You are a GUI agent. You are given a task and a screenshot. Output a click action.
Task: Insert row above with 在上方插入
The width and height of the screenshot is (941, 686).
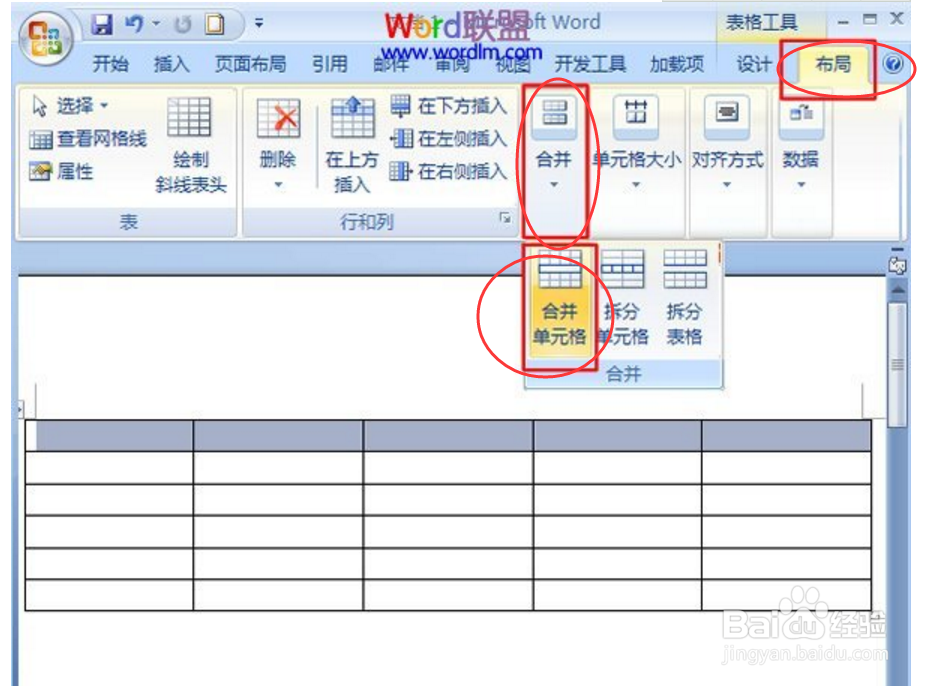pos(352,144)
